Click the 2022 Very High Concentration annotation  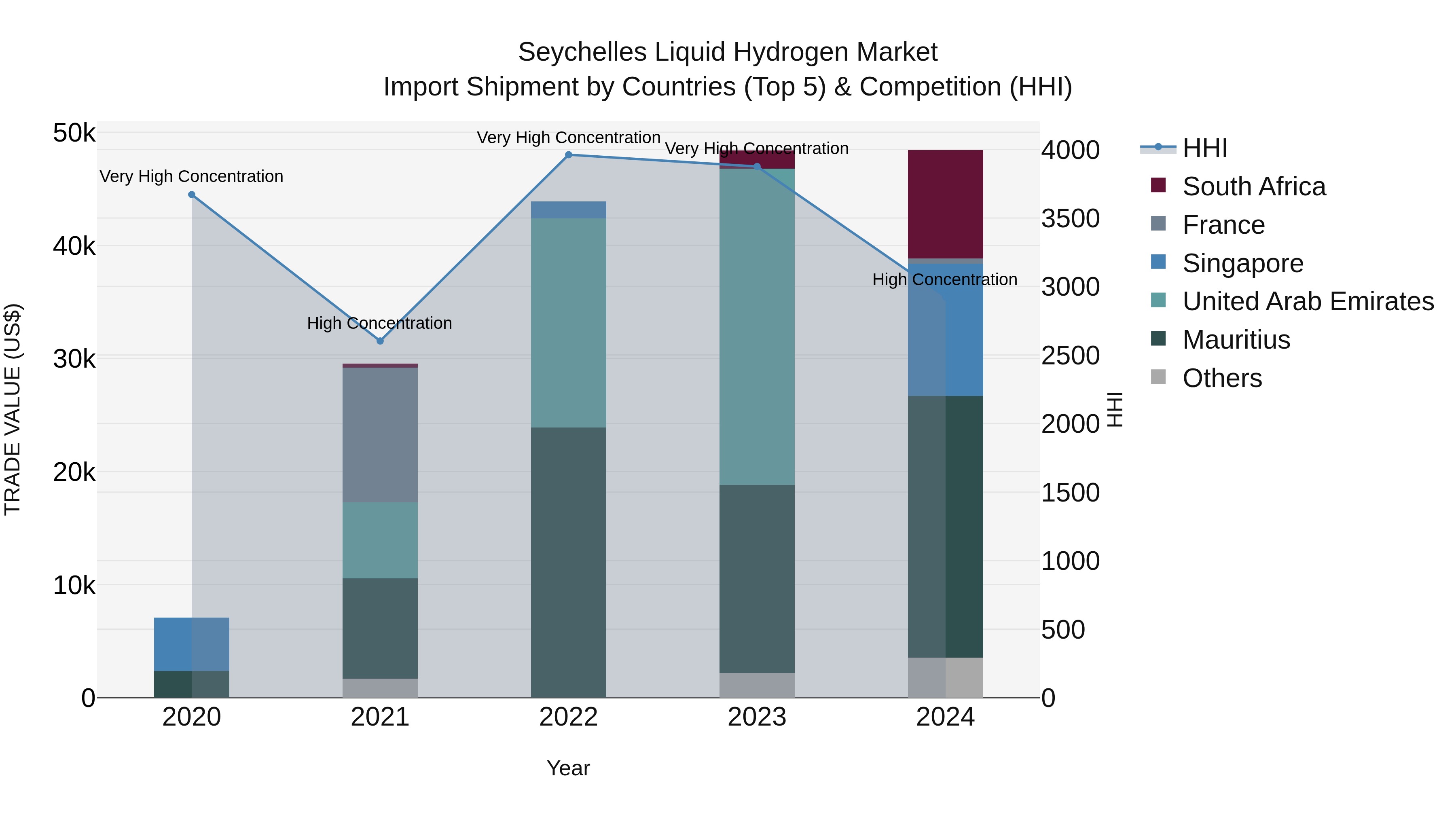click(x=569, y=138)
